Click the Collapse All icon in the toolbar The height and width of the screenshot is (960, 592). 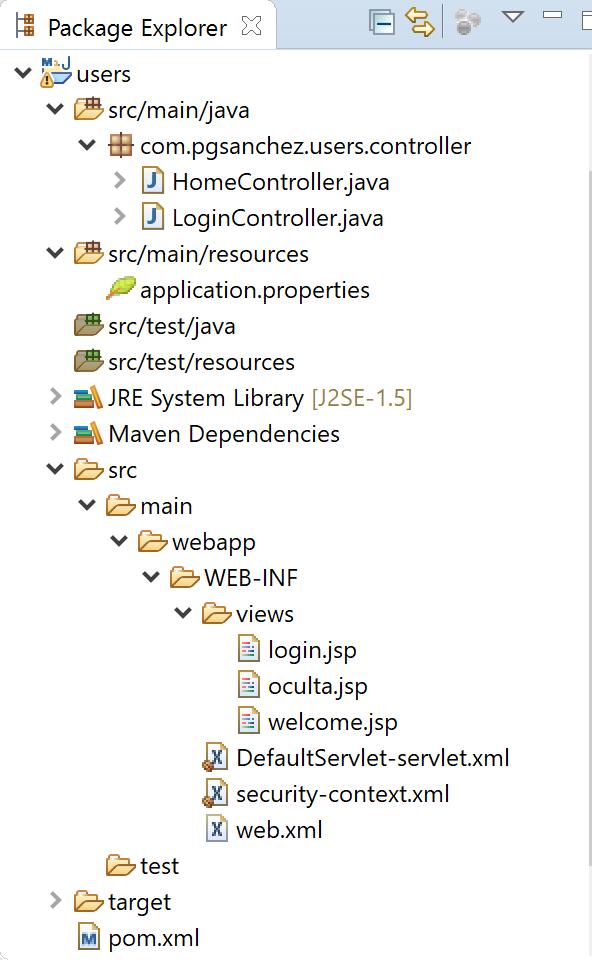coord(382,20)
